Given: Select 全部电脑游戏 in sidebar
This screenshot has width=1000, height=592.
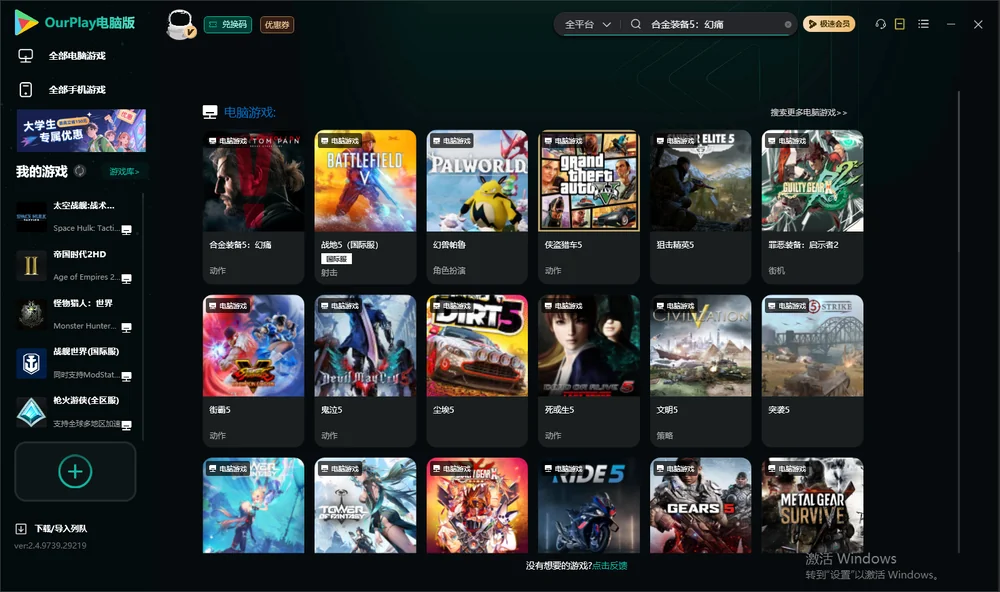Looking at the screenshot, I should pyautogui.click(x=77, y=56).
